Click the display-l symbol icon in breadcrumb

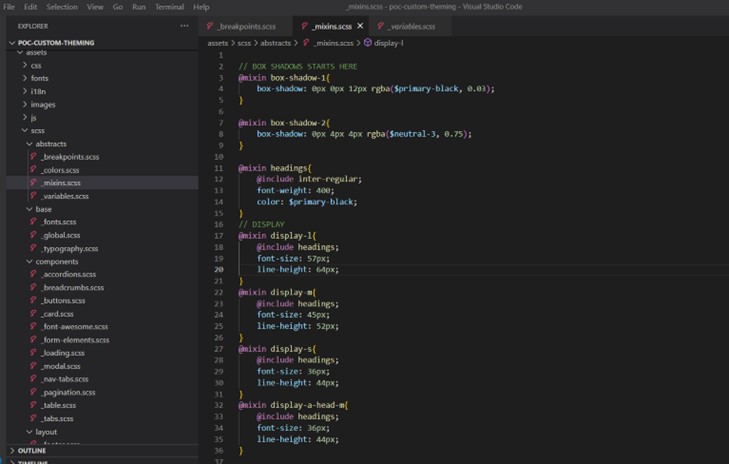tap(368, 43)
